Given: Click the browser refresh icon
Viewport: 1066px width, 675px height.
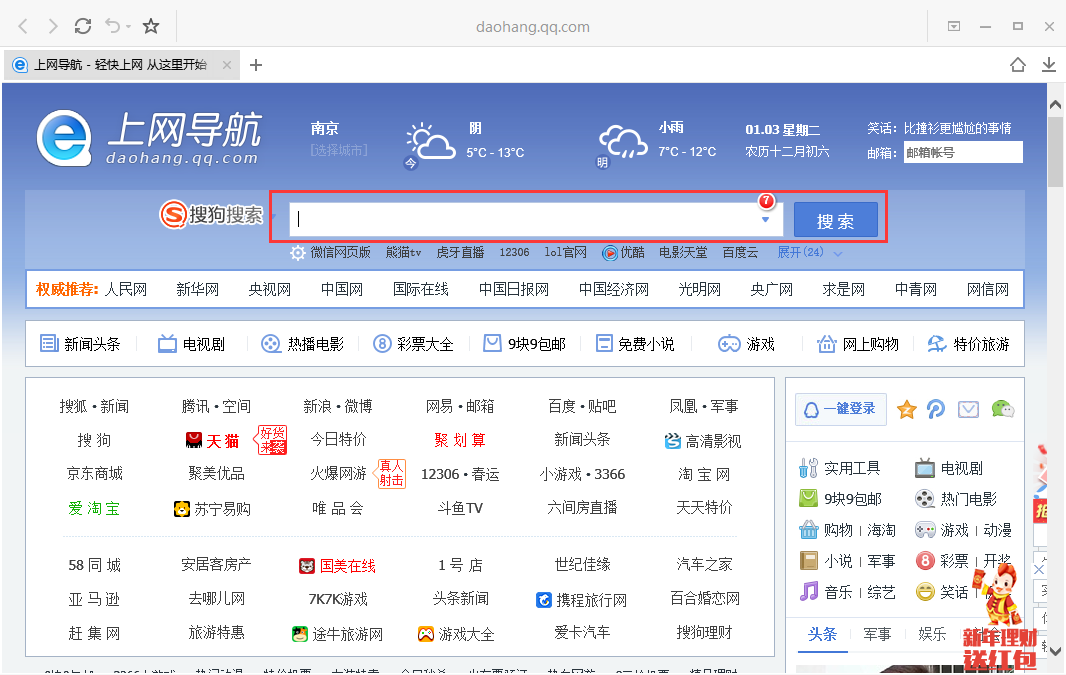Looking at the screenshot, I should (83, 26).
